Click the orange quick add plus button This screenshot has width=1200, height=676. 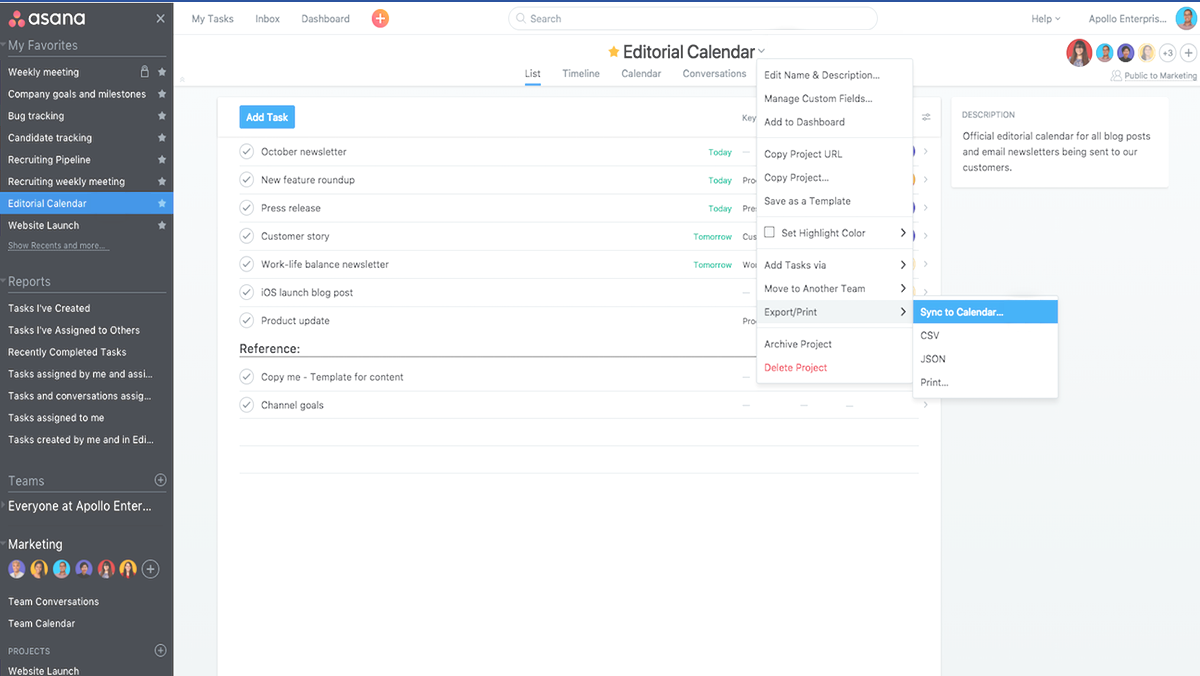(380, 19)
